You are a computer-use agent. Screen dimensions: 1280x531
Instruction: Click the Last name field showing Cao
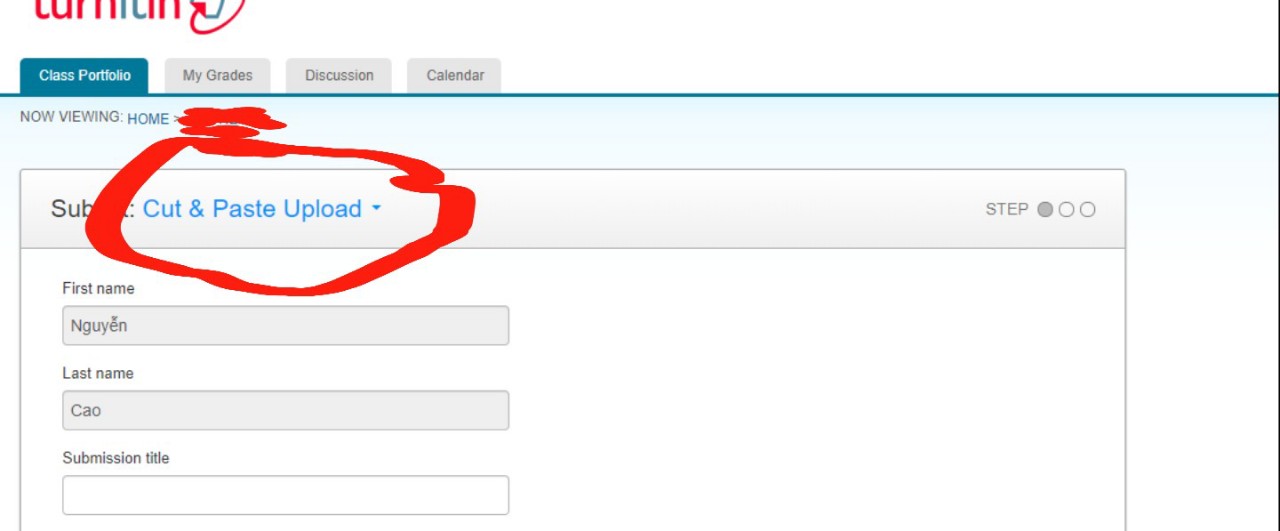[285, 410]
